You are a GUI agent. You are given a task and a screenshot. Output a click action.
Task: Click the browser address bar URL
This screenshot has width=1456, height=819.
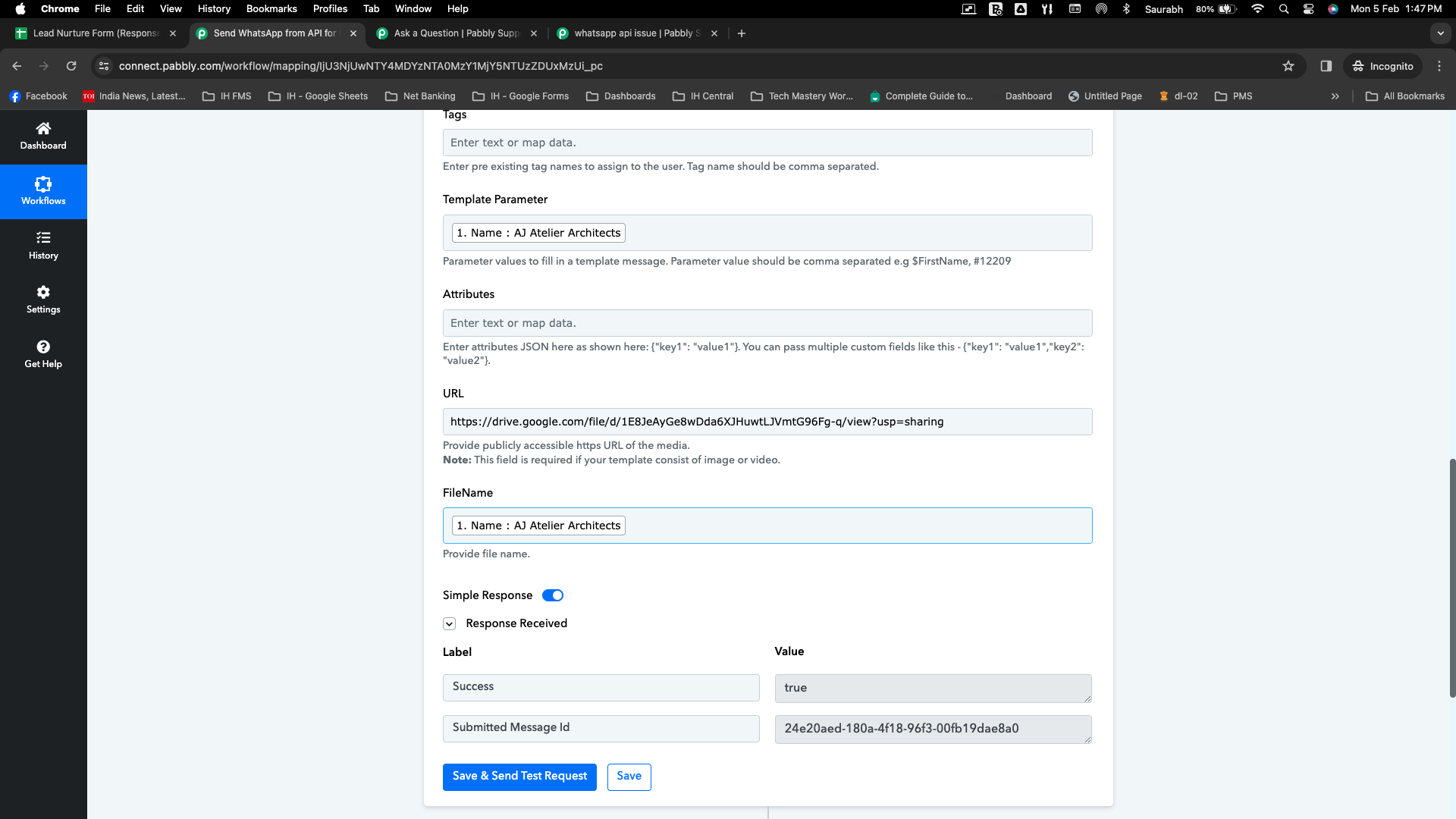[361, 66]
